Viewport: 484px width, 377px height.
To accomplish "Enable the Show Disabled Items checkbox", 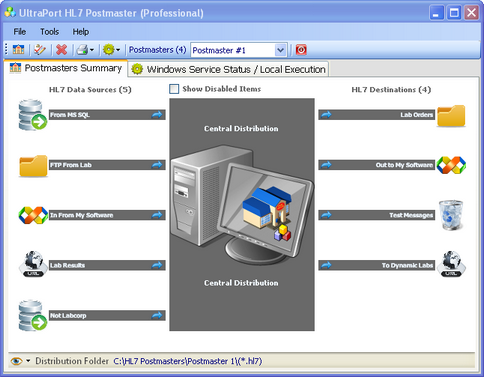I will (174, 89).
